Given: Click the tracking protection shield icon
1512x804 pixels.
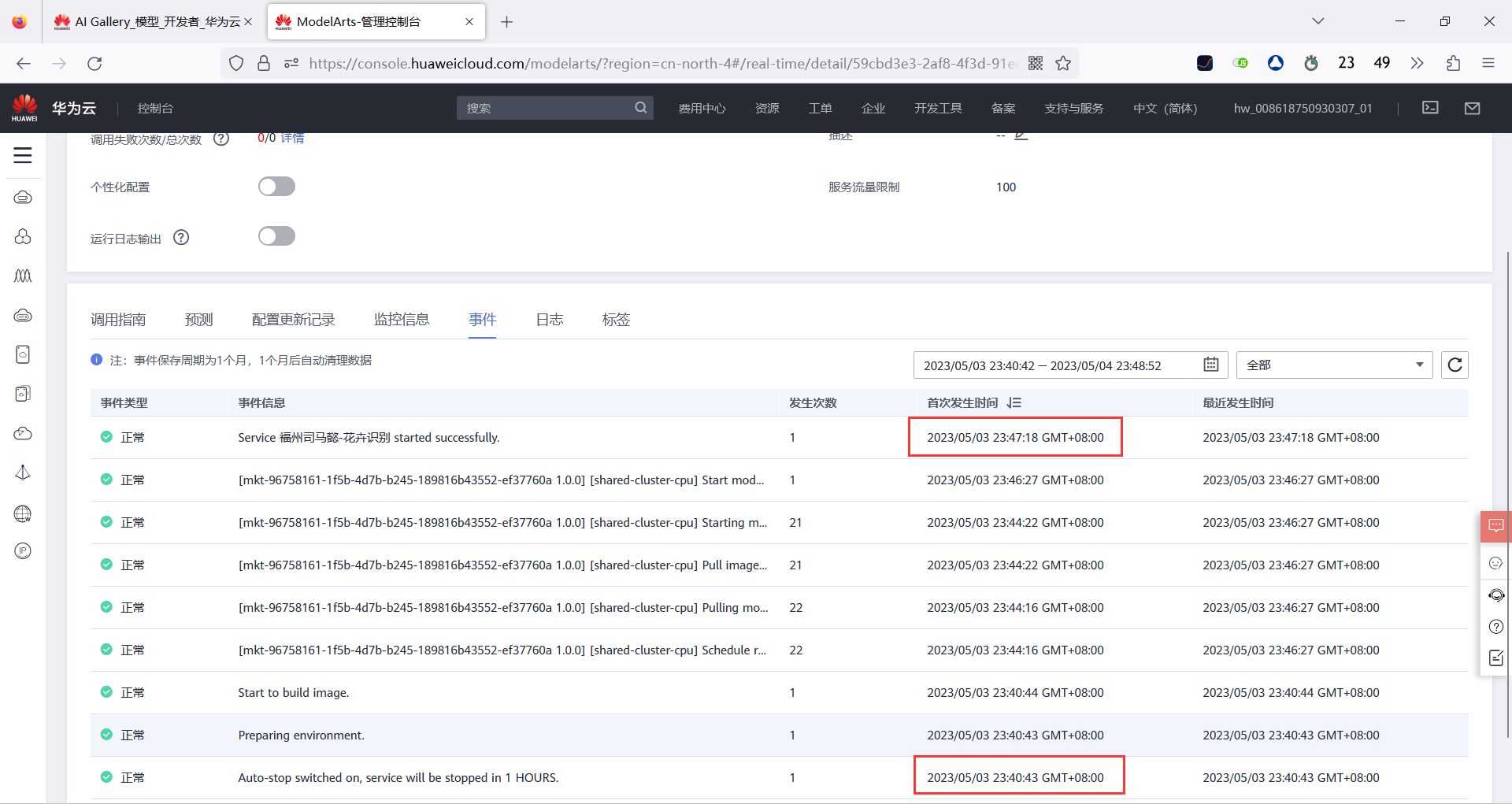Looking at the screenshot, I should click(236, 63).
